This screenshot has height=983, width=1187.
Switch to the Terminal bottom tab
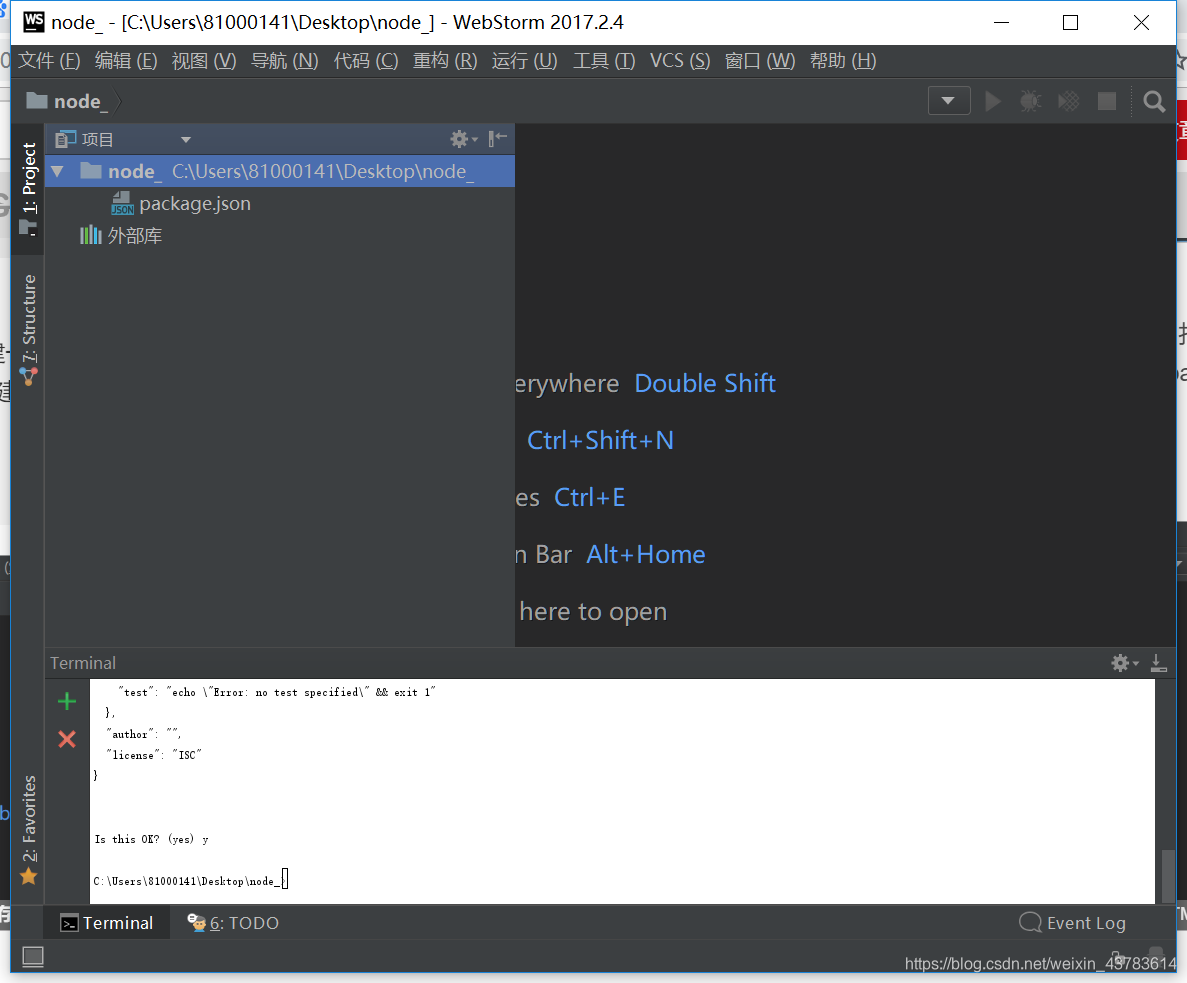click(x=107, y=923)
